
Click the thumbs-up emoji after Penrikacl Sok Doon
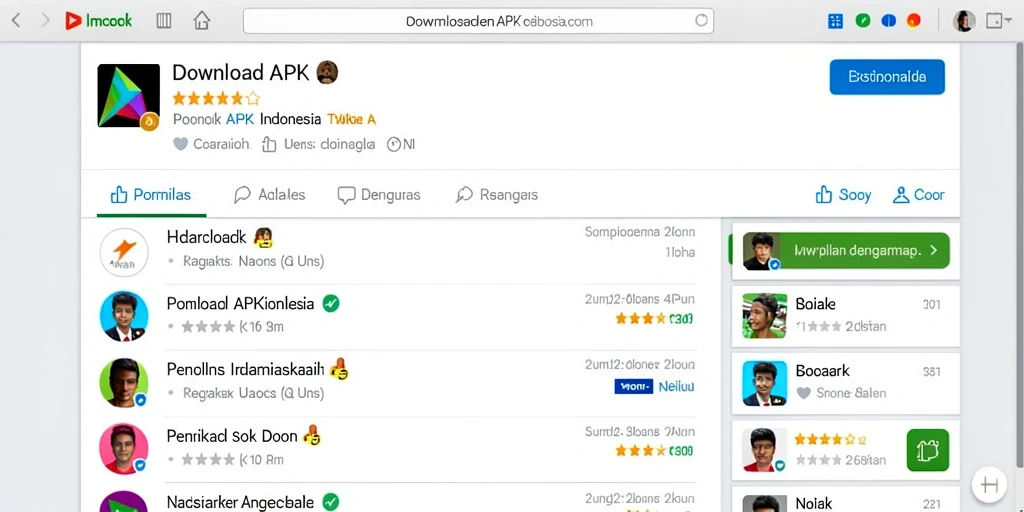(x=312, y=436)
